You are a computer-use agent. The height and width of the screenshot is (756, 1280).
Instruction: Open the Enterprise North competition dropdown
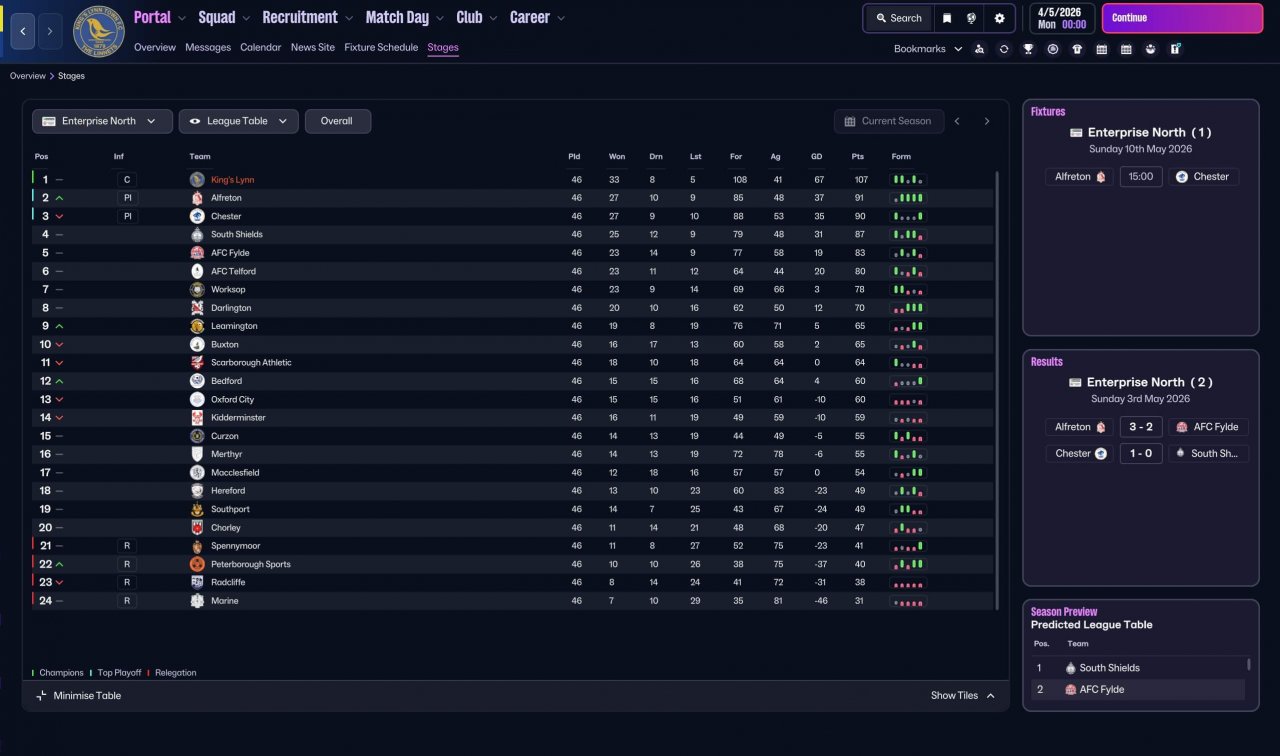[101, 121]
